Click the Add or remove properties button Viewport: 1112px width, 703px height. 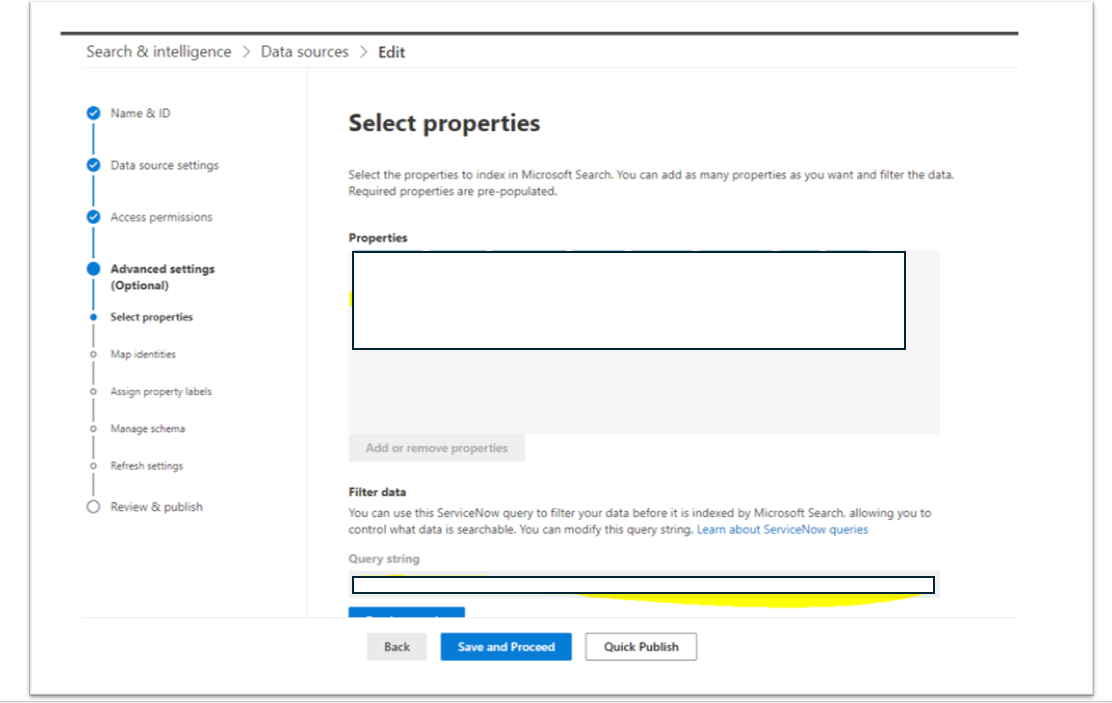point(437,447)
